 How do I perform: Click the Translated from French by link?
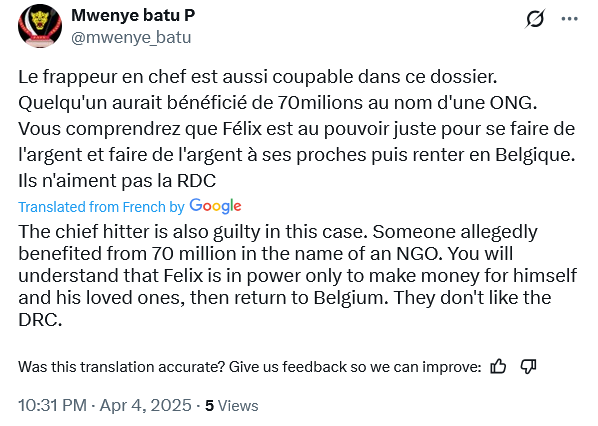101,207
